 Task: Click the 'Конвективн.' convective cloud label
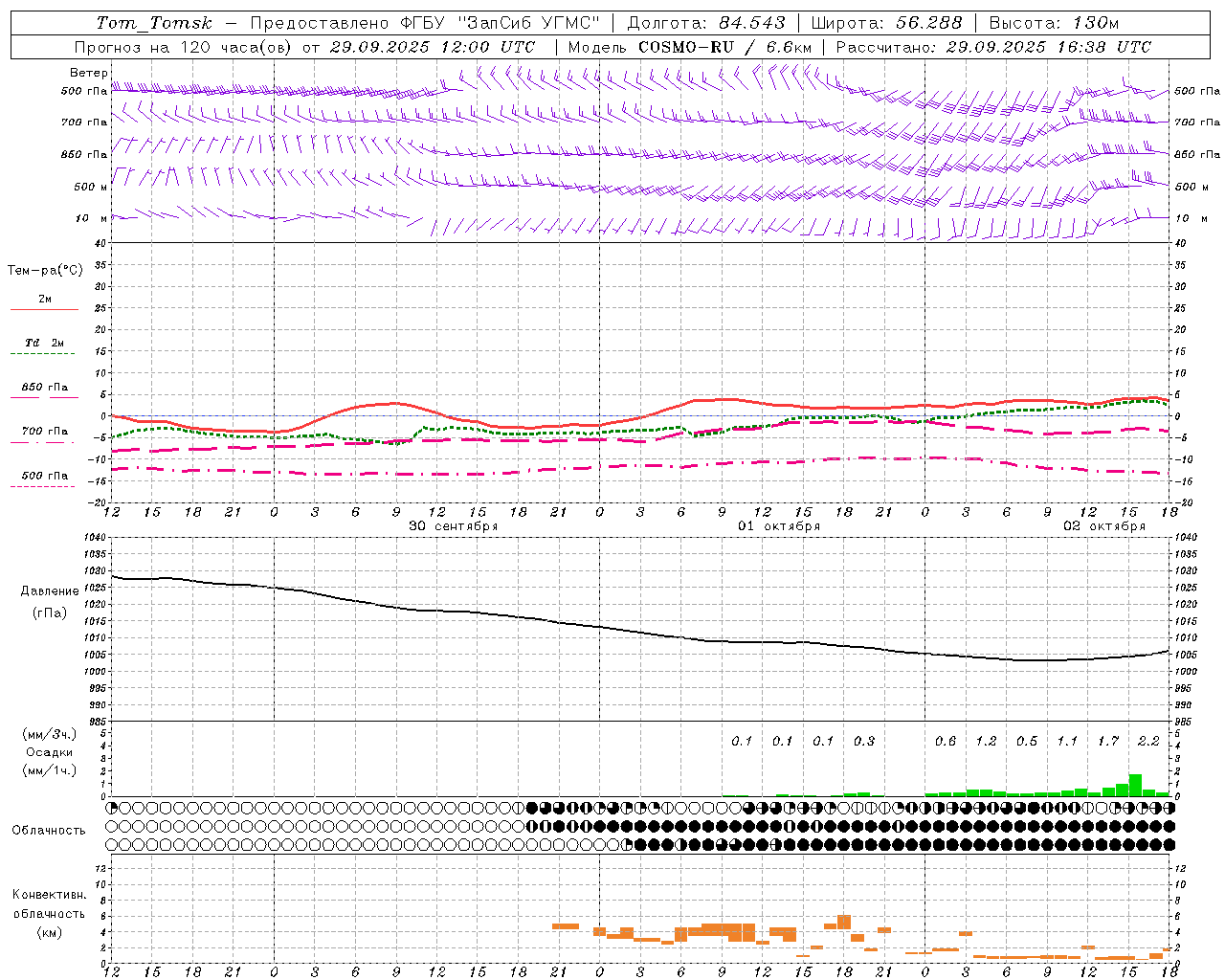tap(49, 895)
